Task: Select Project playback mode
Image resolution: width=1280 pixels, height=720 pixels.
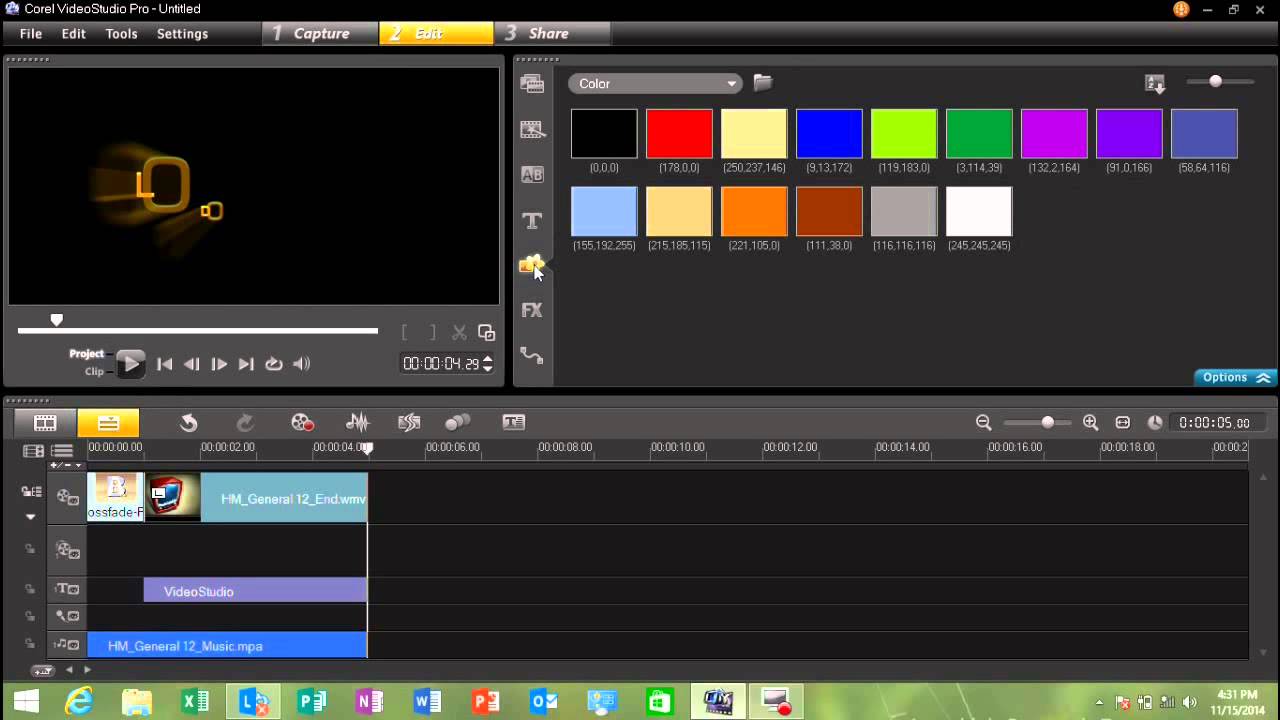Action: click(x=87, y=354)
